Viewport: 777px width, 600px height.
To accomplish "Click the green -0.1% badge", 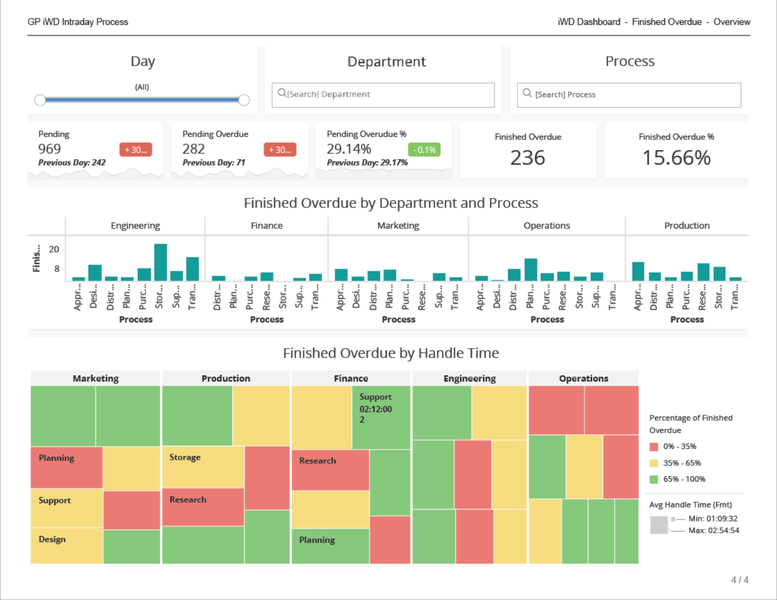I will (x=424, y=150).
